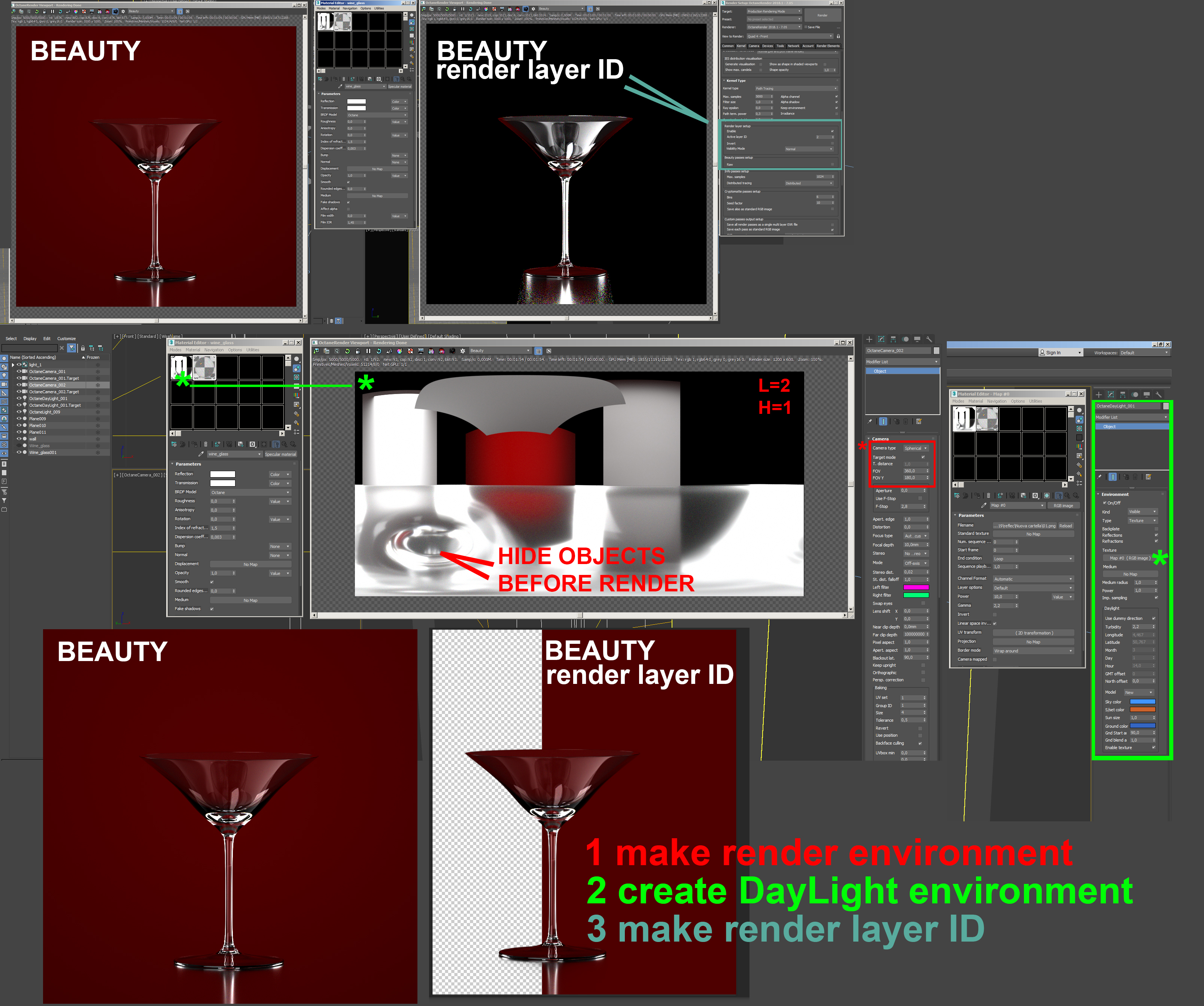The height and width of the screenshot is (1006, 1204).
Task: Enable the Use F-Stop checkbox
Action: tap(920, 499)
